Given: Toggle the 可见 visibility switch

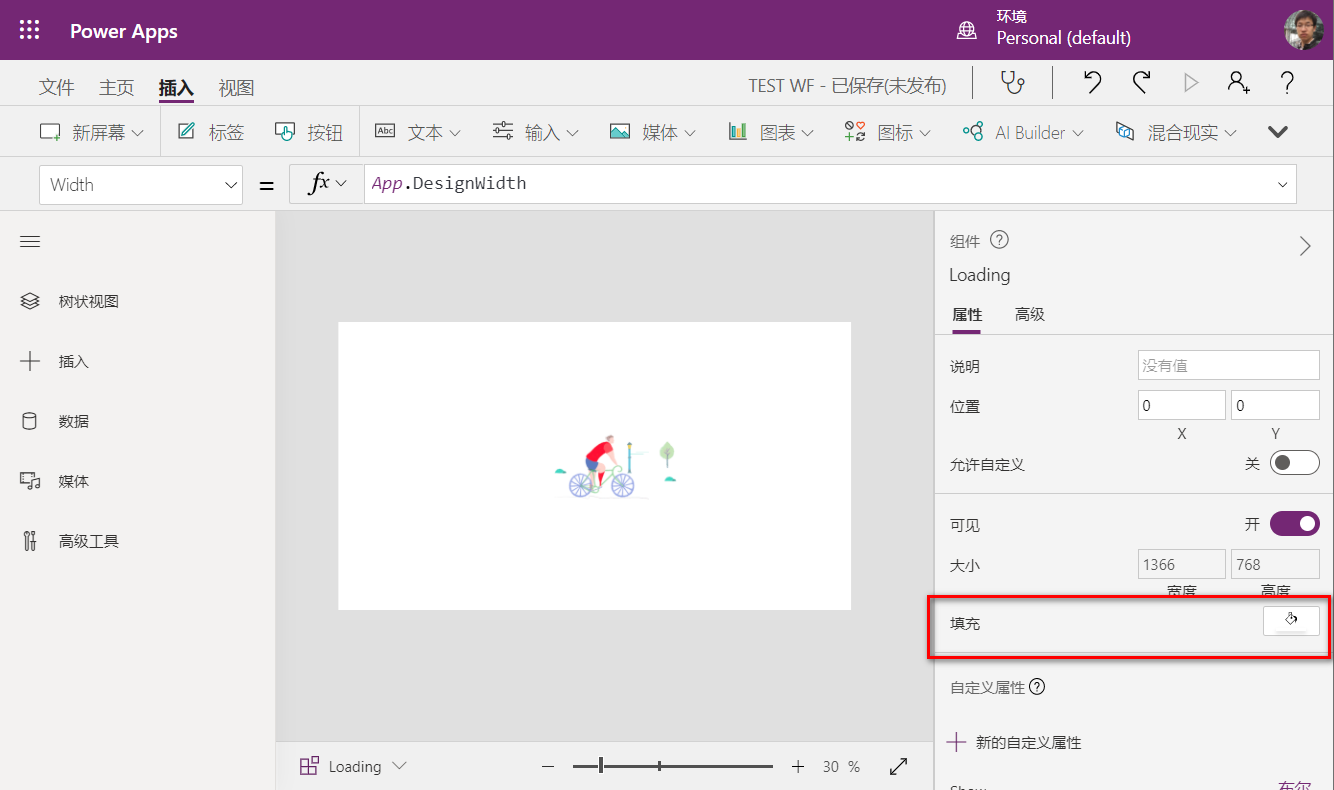Looking at the screenshot, I should click(1295, 524).
